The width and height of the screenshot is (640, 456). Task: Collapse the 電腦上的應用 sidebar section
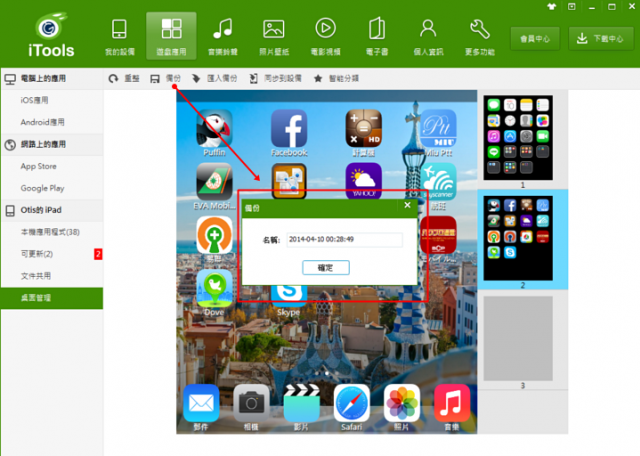coord(52,79)
